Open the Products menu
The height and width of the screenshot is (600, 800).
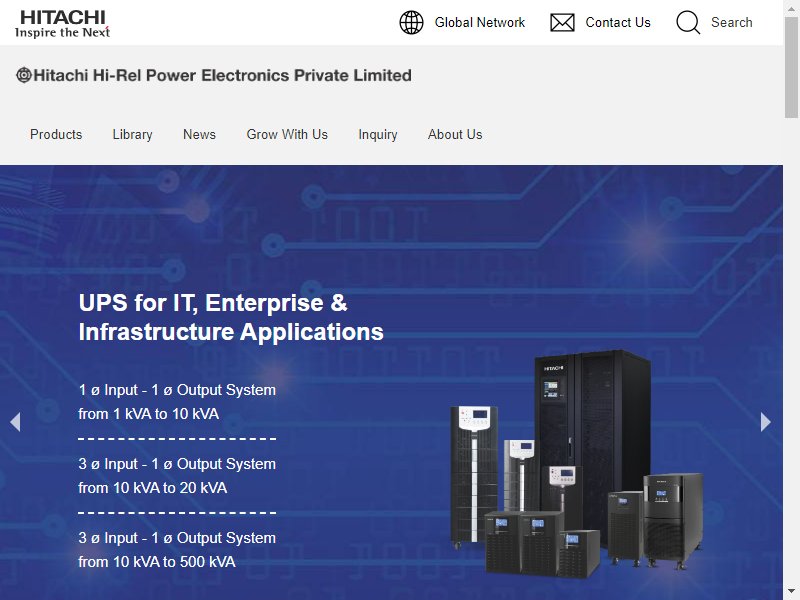(56, 134)
